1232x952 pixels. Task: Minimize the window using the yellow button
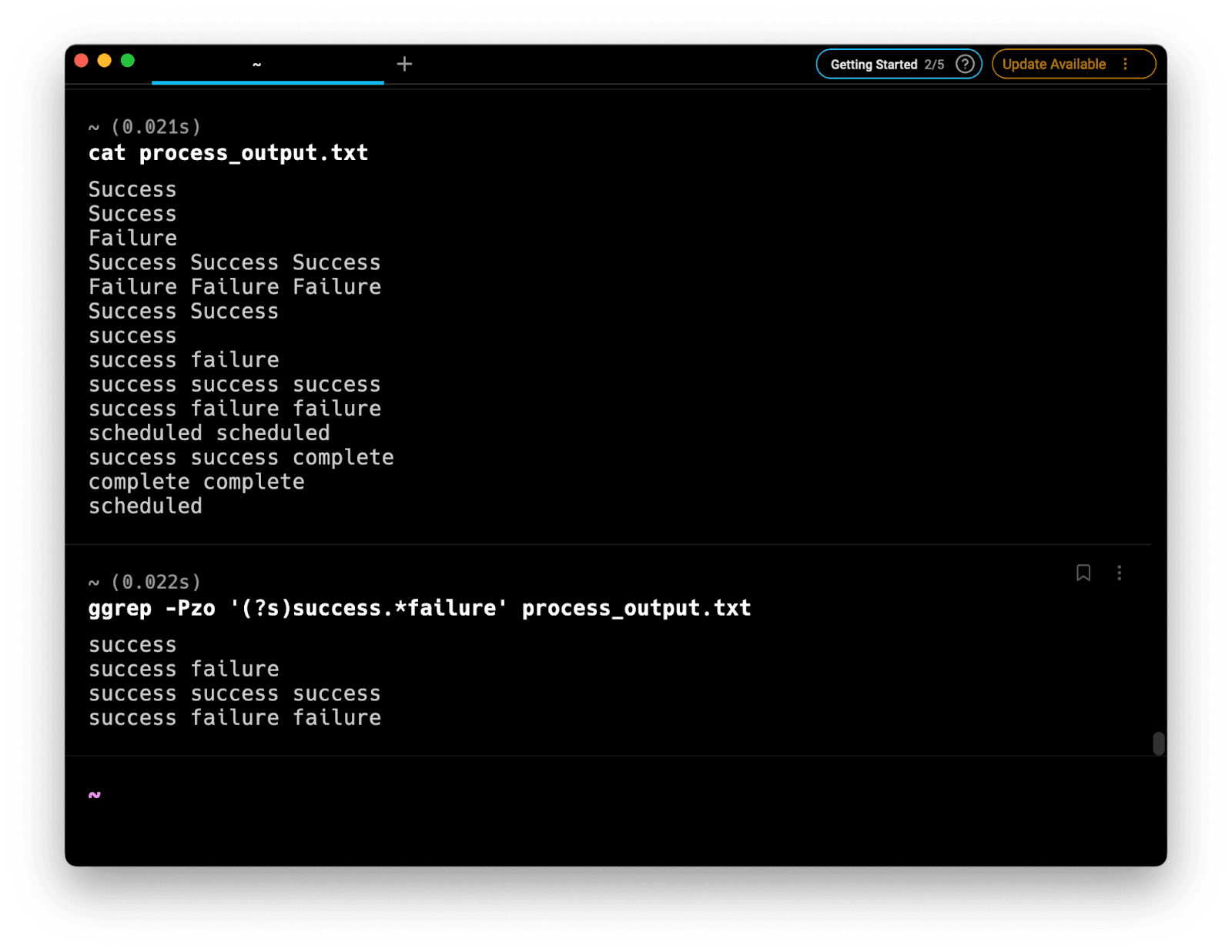[x=105, y=61]
